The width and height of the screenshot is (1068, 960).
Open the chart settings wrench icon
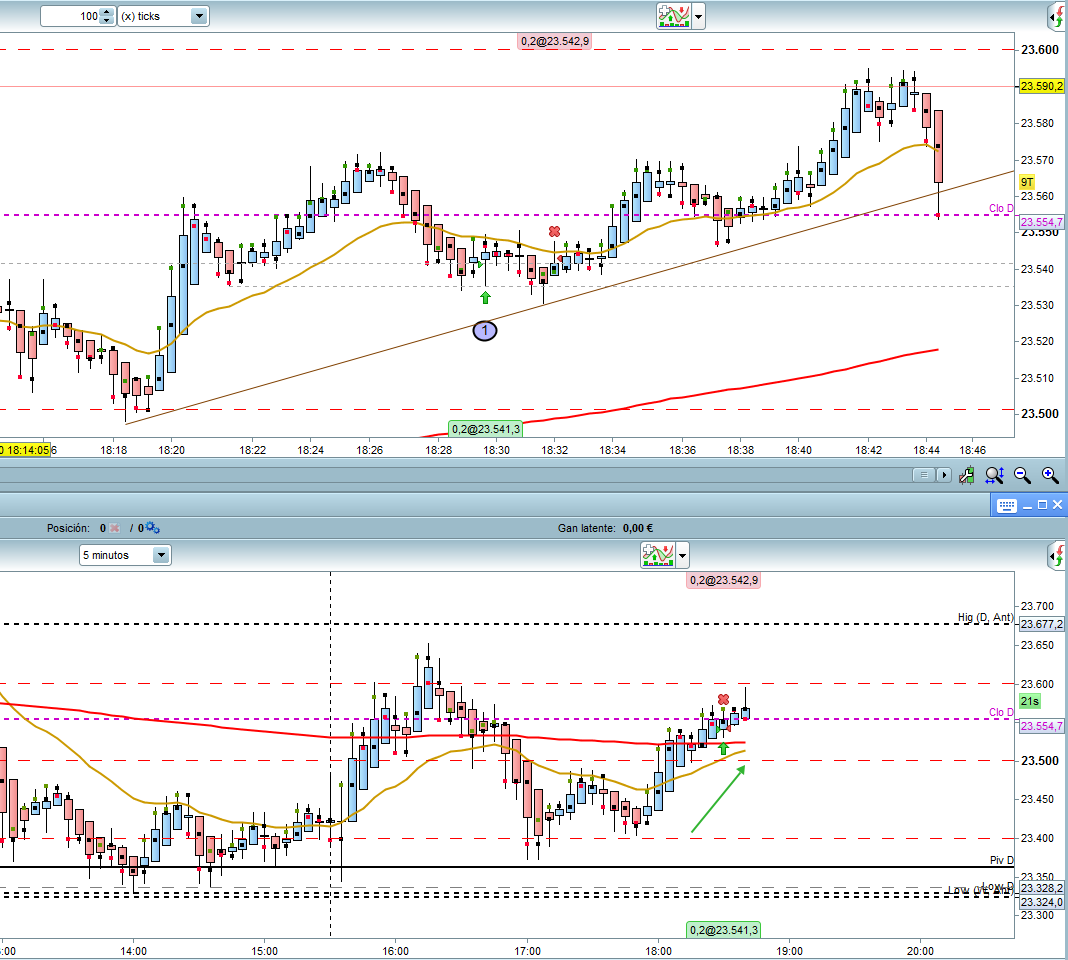tap(967, 475)
